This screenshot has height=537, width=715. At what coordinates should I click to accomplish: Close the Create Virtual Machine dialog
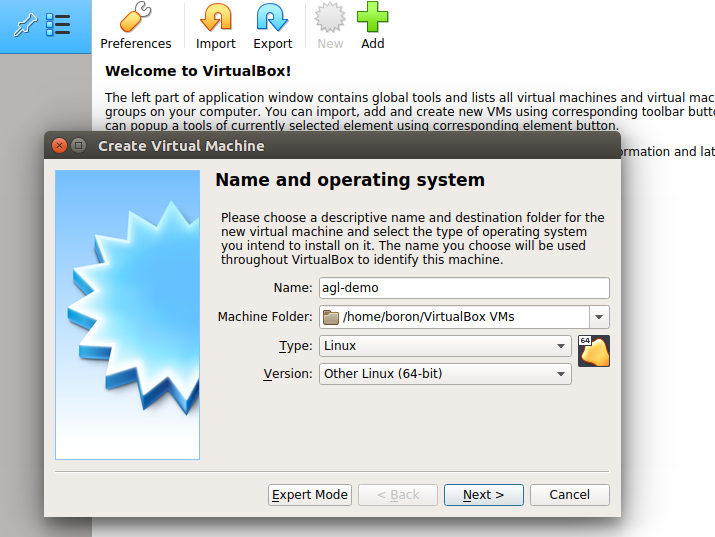pyautogui.click(x=59, y=145)
